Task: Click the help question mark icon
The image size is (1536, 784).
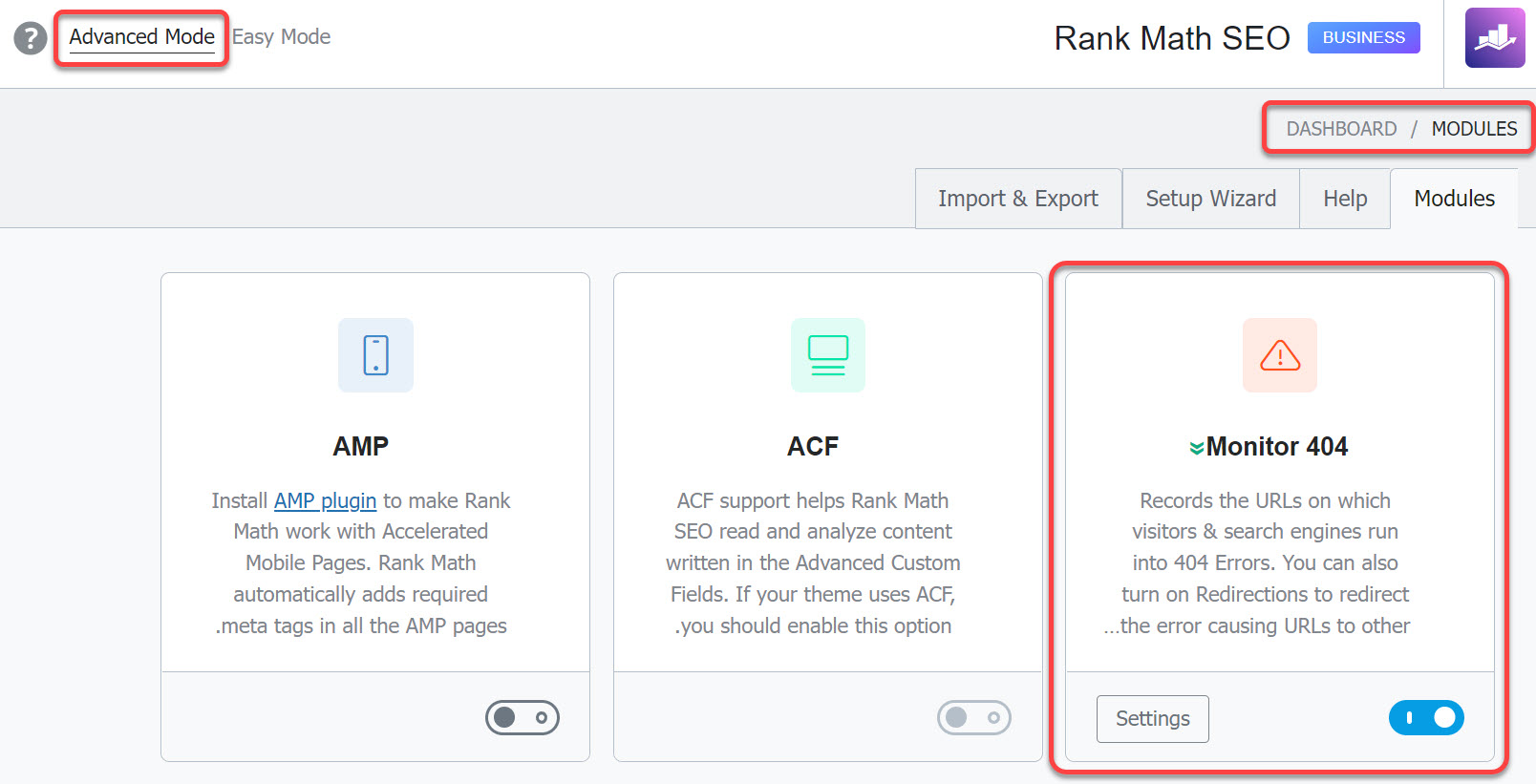Action: tap(30, 38)
